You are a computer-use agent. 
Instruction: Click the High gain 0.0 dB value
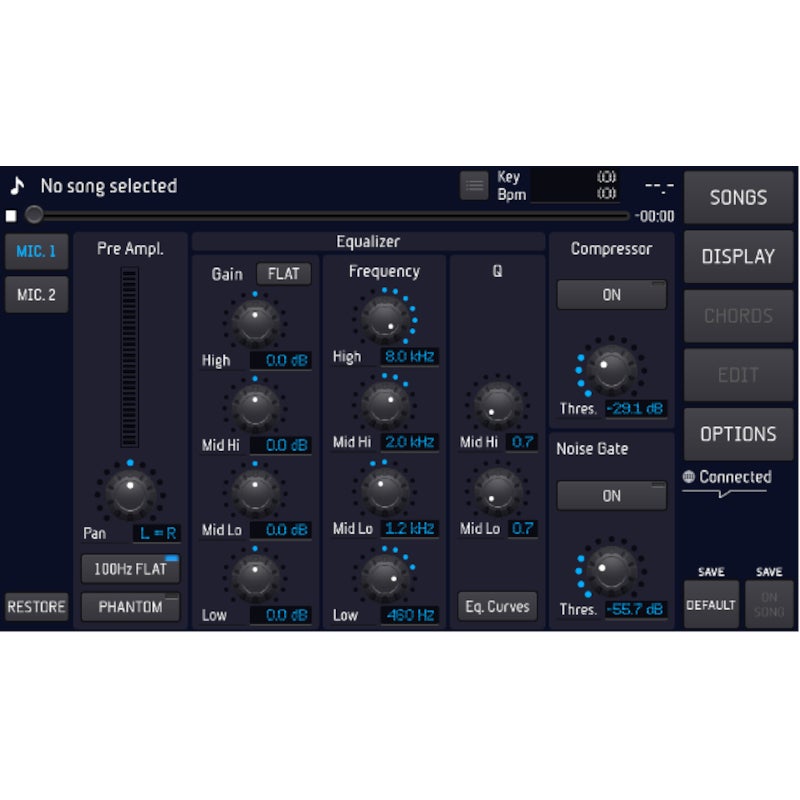tap(281, 361)
